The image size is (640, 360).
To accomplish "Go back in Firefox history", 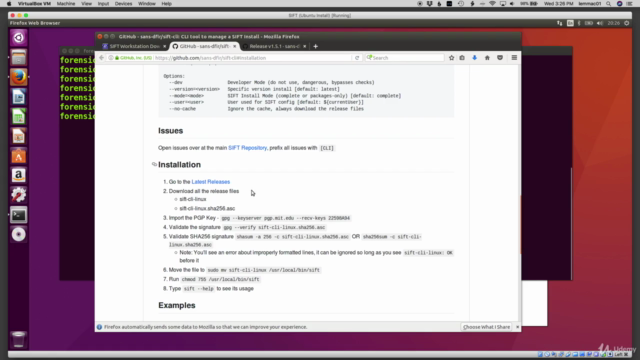I will [102, 58].
